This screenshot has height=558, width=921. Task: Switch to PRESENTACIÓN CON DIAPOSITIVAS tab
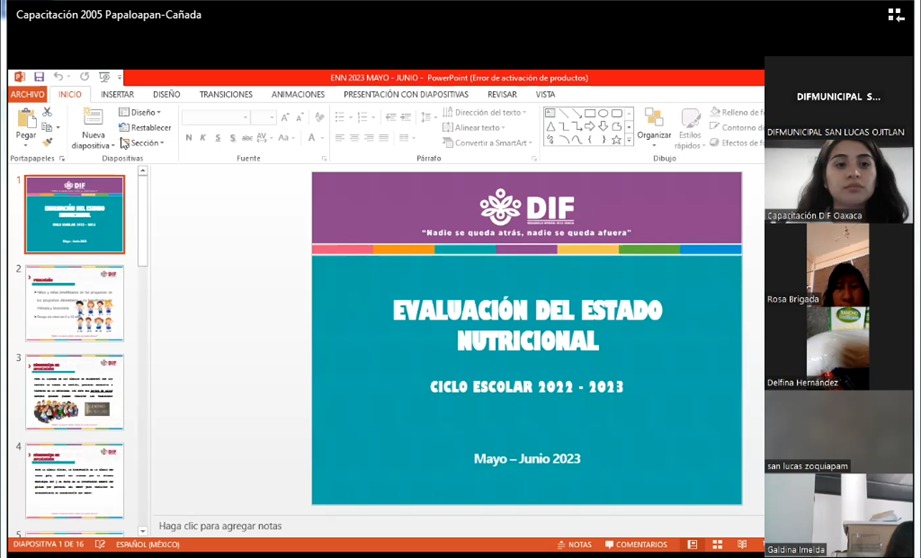[x=406, y=94]
